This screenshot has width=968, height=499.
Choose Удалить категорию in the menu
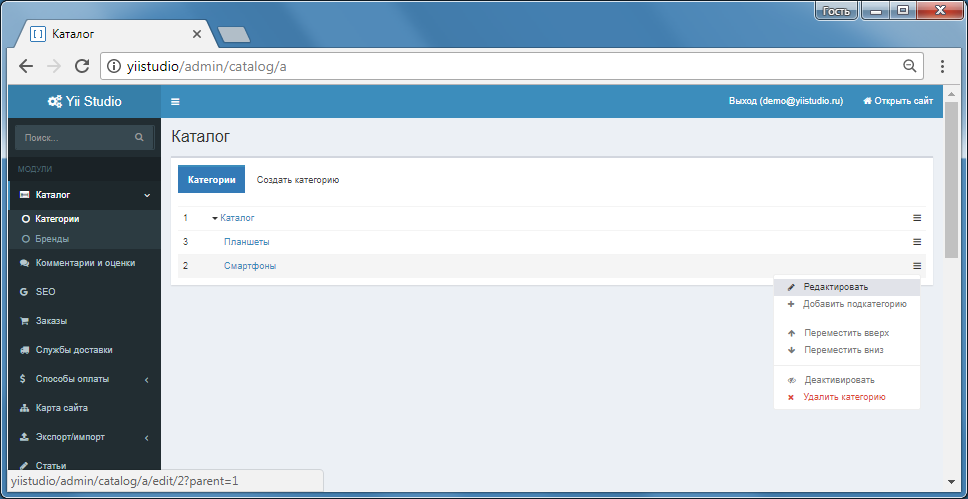[846, 397]
